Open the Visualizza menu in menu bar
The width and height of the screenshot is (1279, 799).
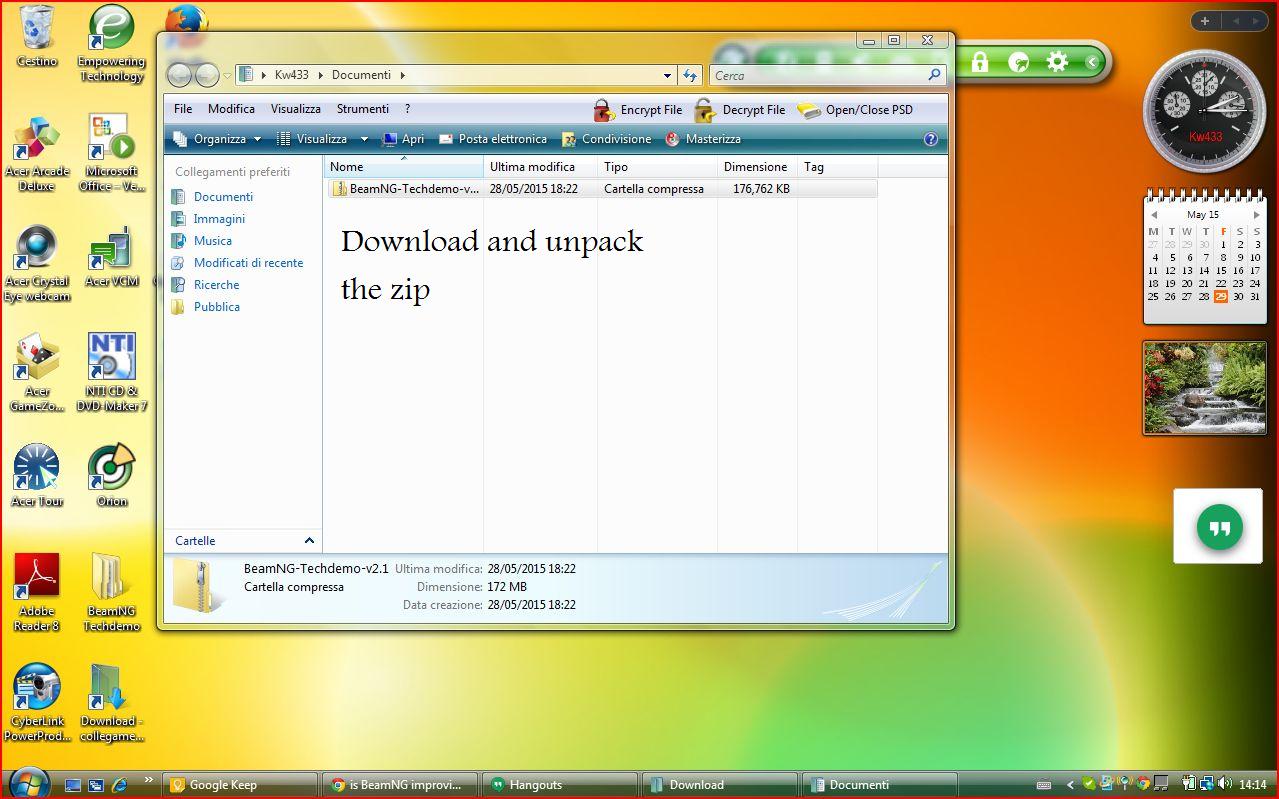pos(296,109)
